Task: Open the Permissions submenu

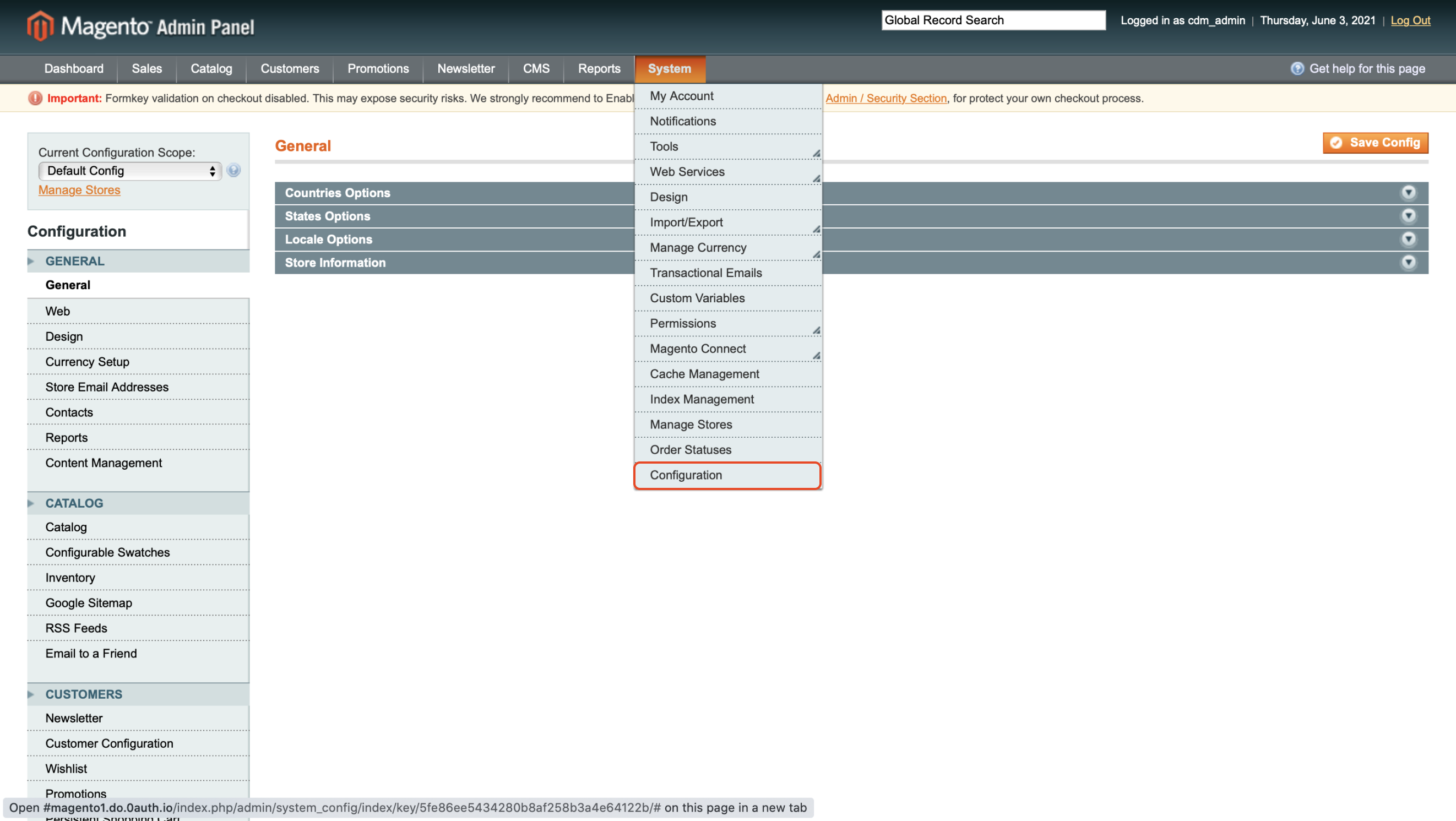Action: [x=727, y=323]
